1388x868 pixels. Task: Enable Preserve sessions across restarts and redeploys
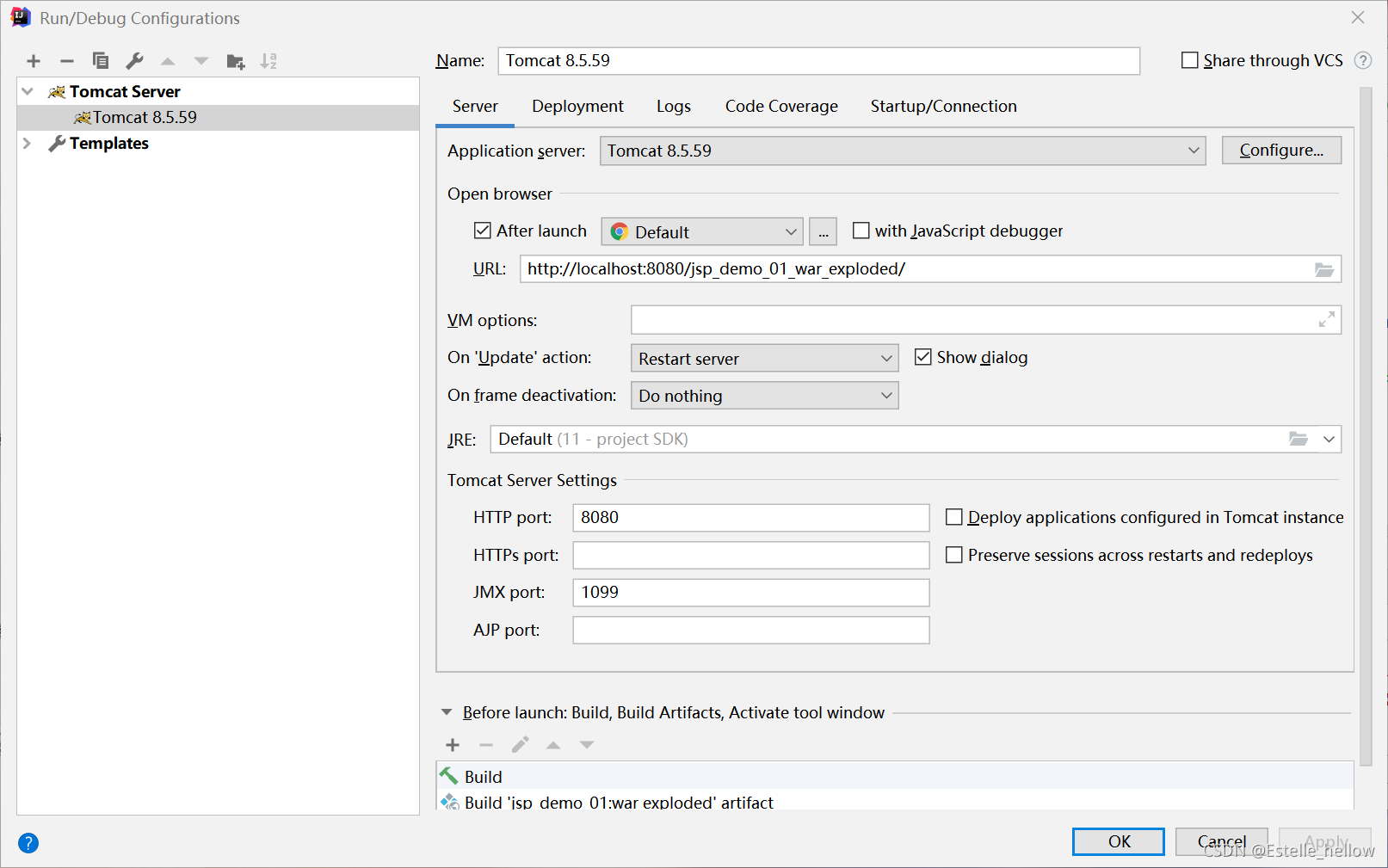tap(954, 555)
